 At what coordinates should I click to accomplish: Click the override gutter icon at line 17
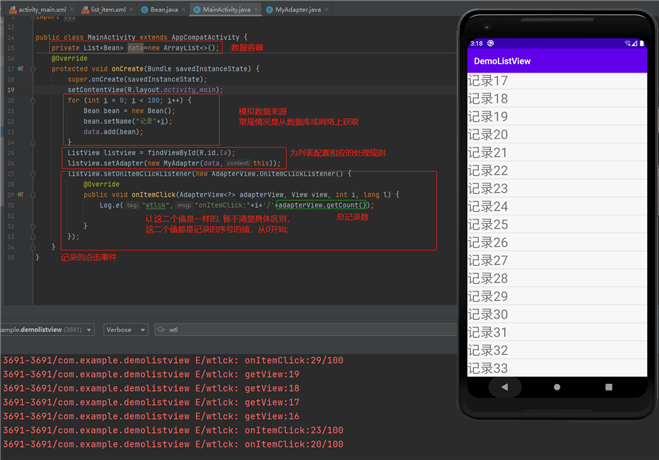point(21,68)
